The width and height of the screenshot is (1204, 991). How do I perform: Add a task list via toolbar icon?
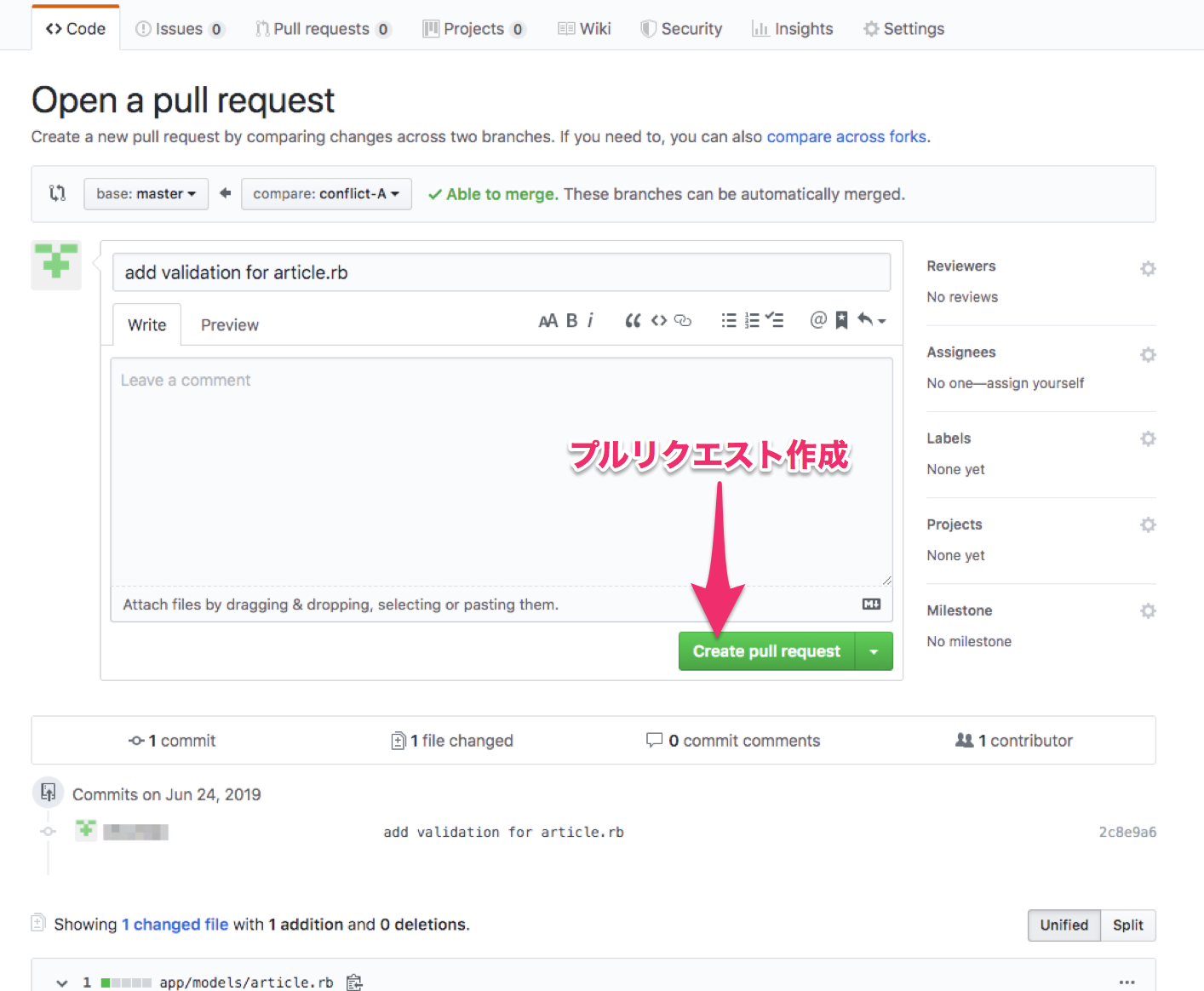(774, 321)
